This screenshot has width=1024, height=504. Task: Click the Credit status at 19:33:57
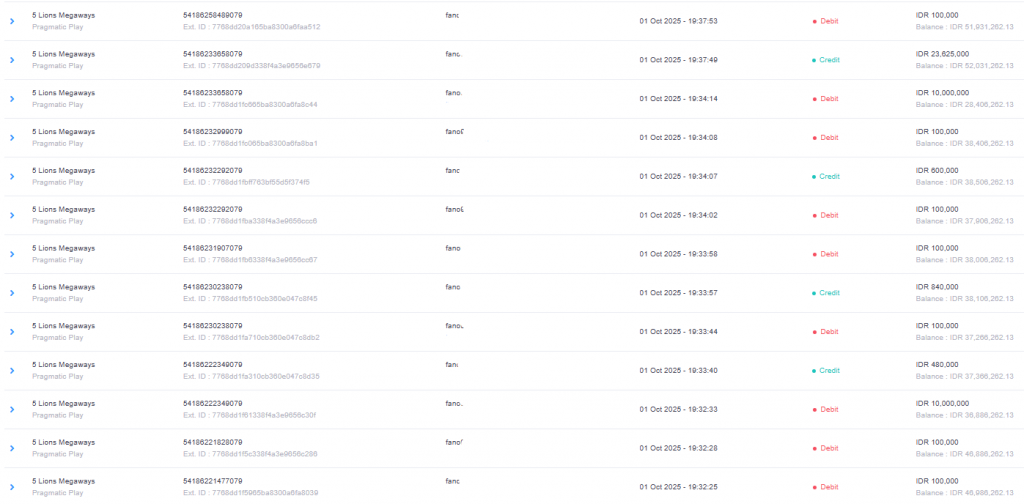828,293
